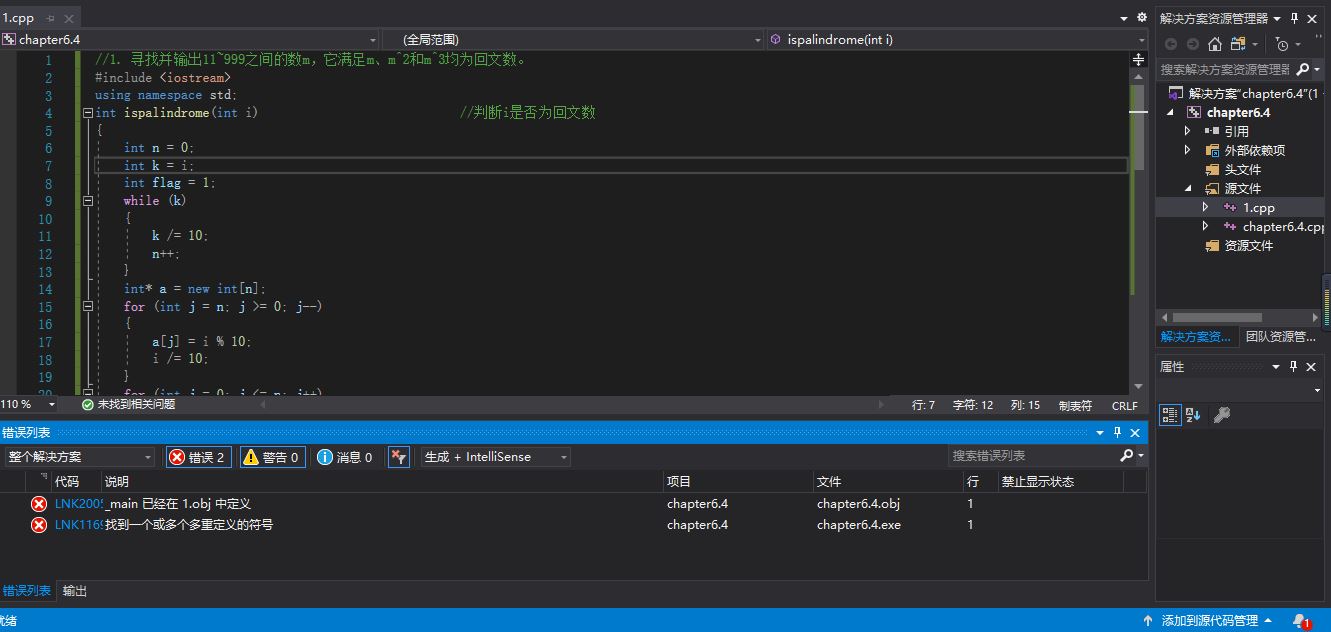Viewport: 1331px width, 632px height.
Task: Sort by the 文件 column header
Action: [888, 482]
